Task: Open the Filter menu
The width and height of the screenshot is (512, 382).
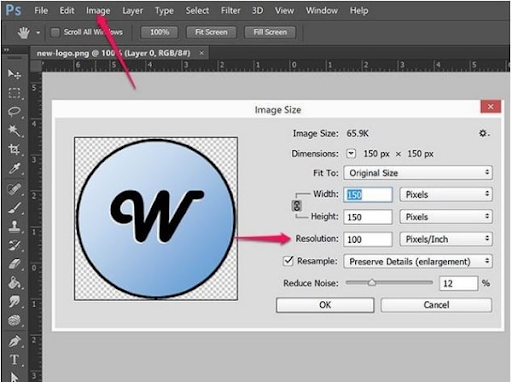Action: click(230, 11)
